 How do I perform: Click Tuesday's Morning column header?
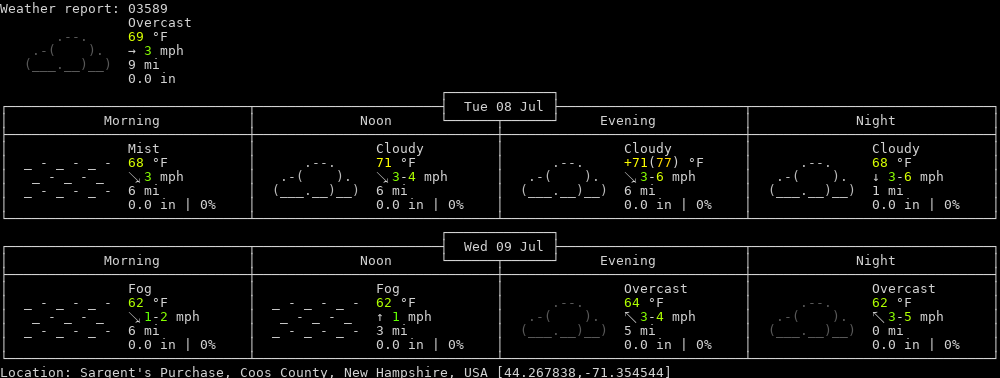tap(132, 120)
